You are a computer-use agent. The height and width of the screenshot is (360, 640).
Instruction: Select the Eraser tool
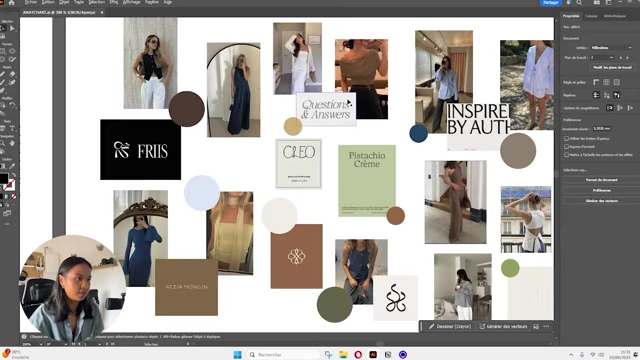[12, 74]
